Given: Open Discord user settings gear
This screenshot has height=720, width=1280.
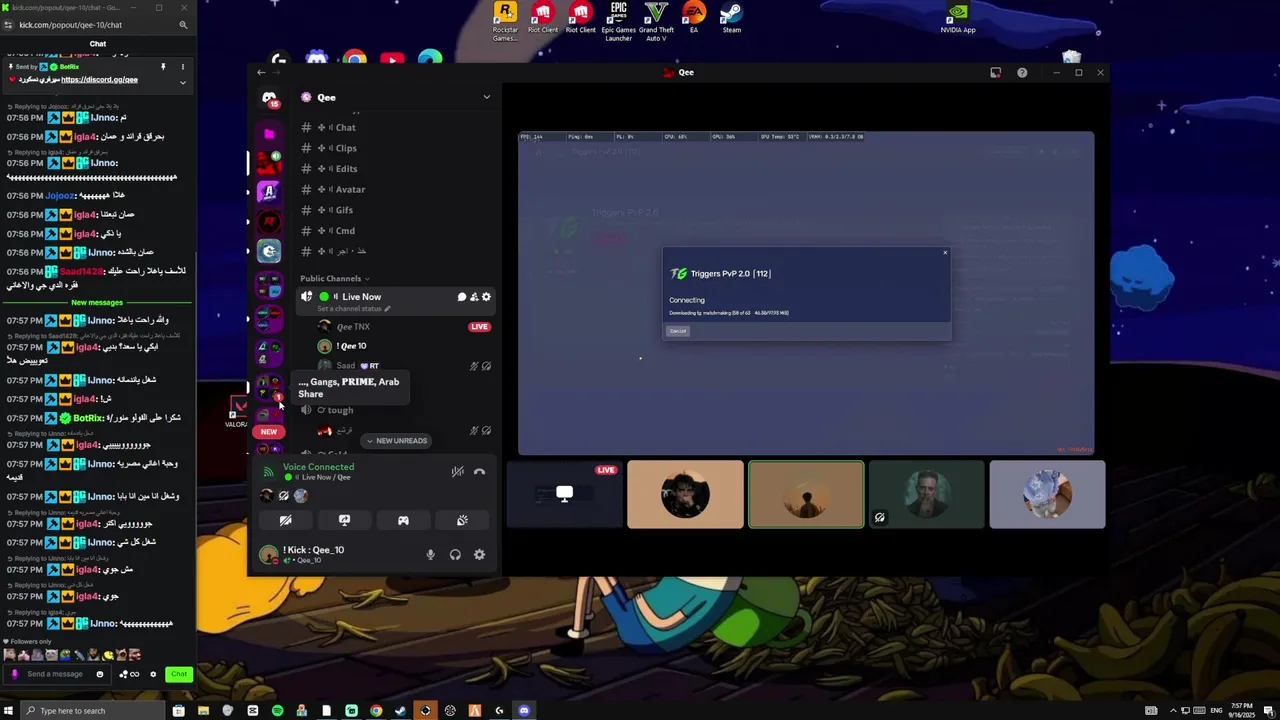Looking at the screenshot, I should [x=479, y=555].
